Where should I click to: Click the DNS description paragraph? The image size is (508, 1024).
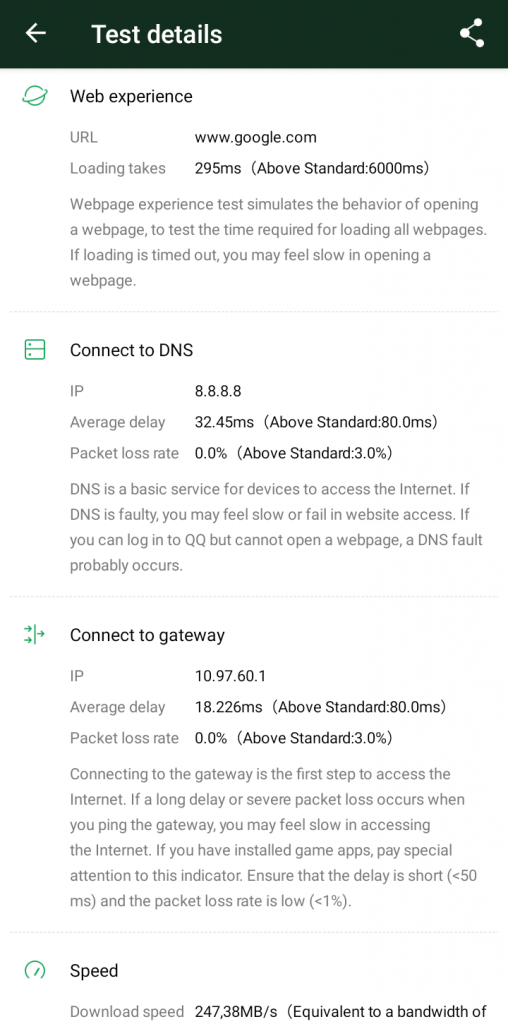point(276,527)
